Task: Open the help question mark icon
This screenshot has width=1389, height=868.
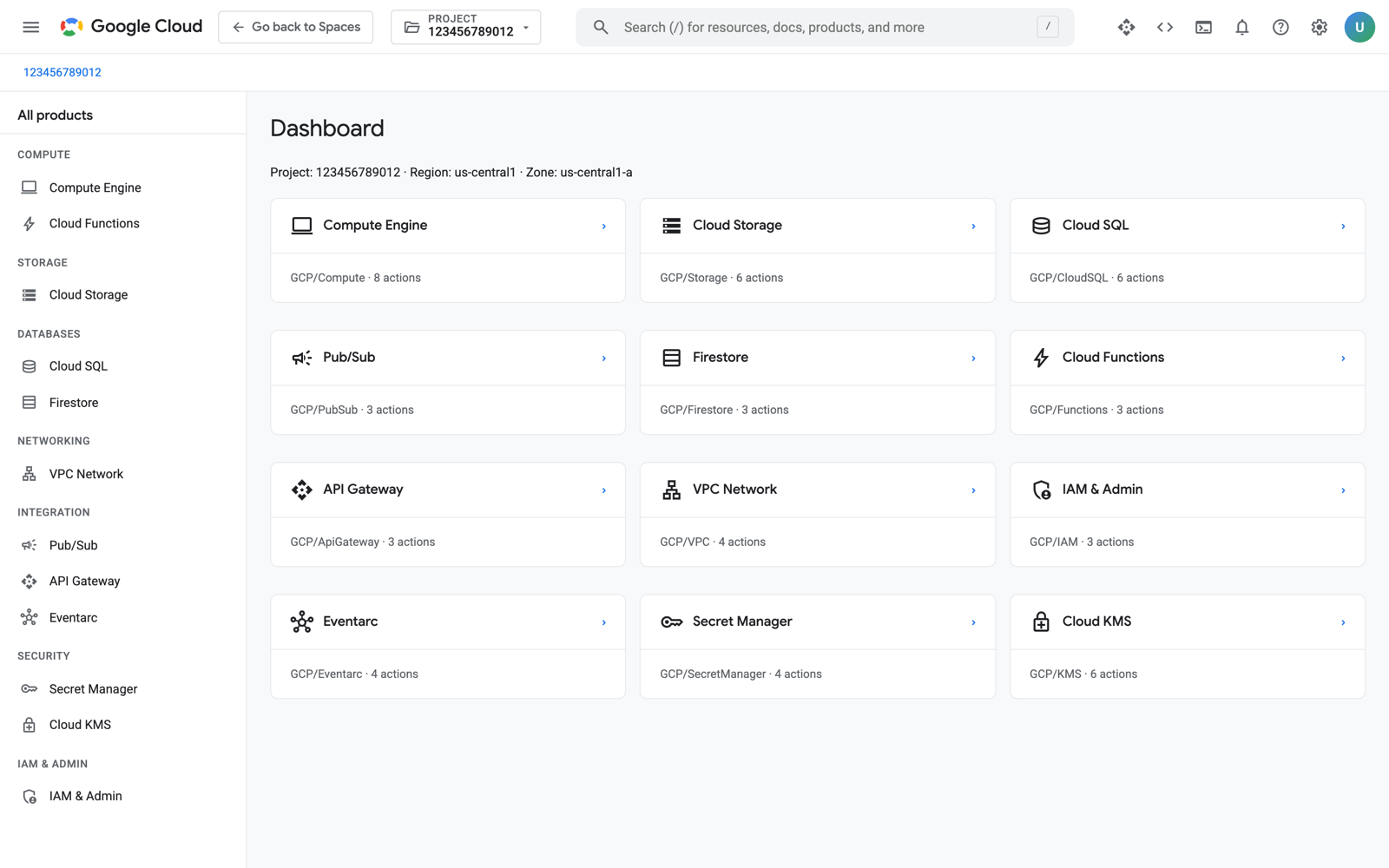Action: (1280, 27)
